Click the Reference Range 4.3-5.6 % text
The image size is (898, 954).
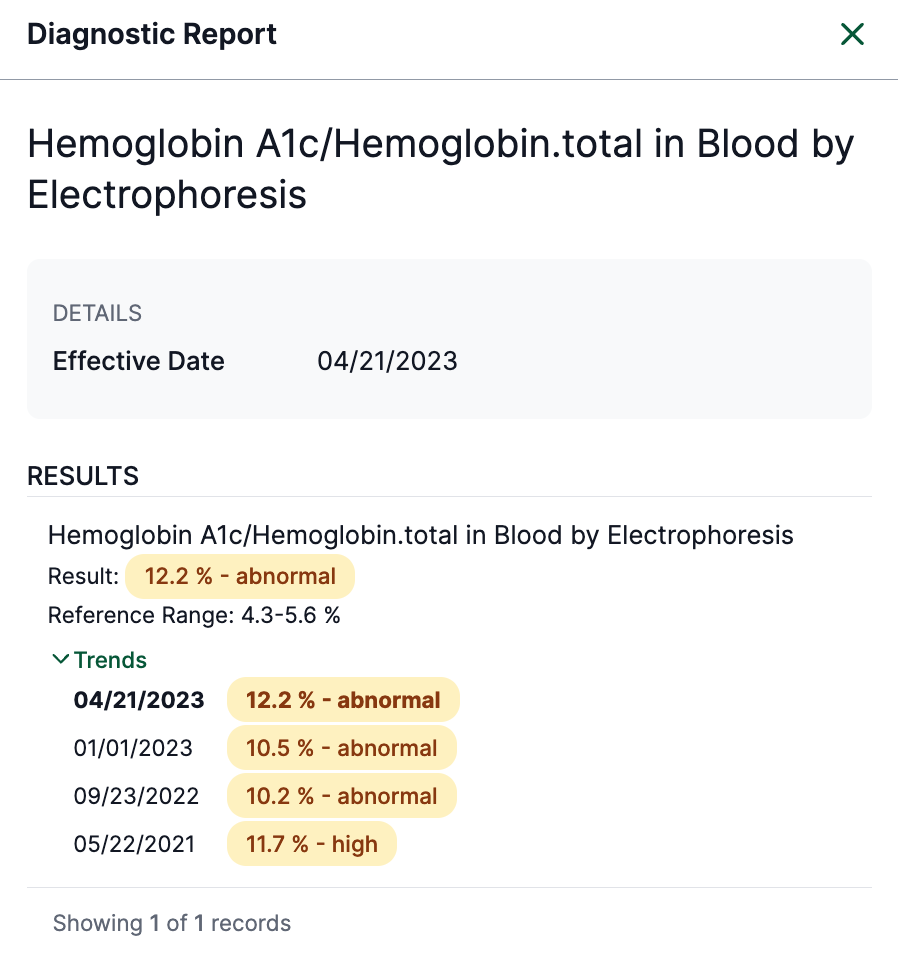[x=194, y=615]
